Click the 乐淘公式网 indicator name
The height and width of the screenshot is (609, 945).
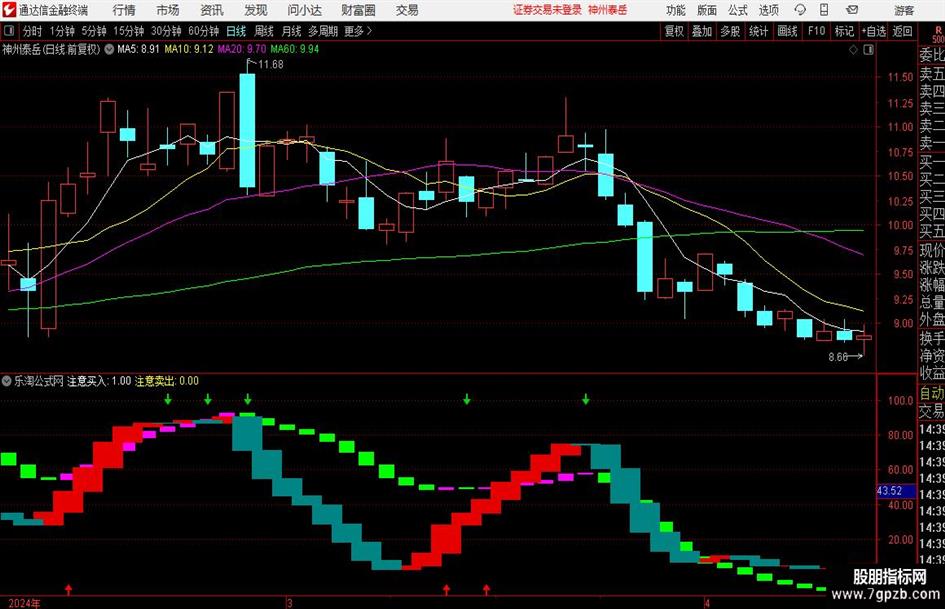pyautogui.click(x=39, y=381)
